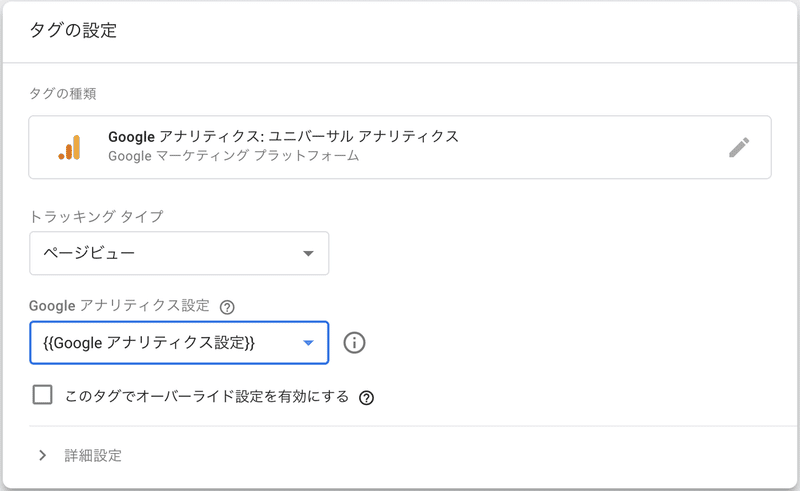
Task: Expand the 詳細設定 section chevron
Action: coord(43,455)
